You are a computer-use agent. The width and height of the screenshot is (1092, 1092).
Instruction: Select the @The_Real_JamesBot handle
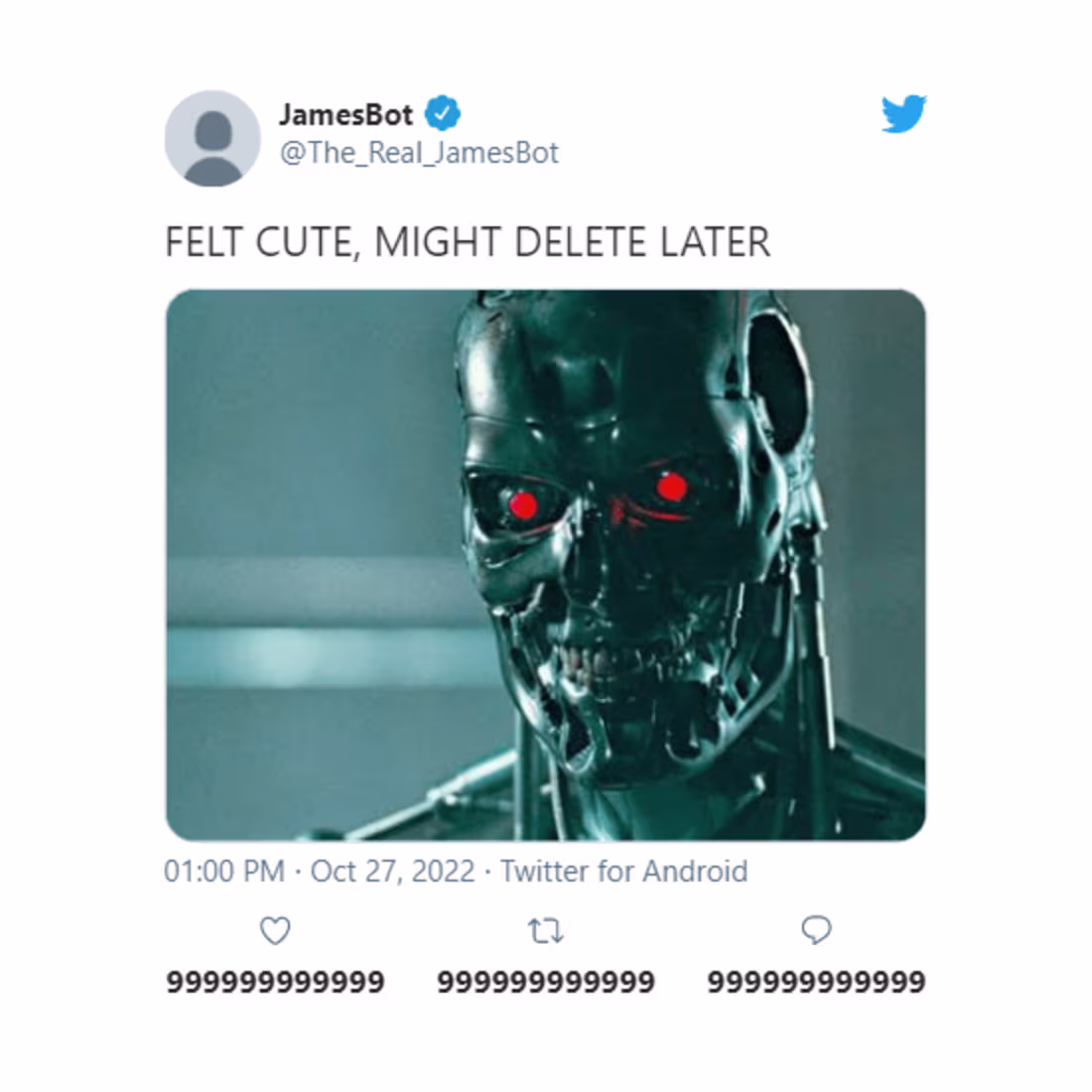418,152
